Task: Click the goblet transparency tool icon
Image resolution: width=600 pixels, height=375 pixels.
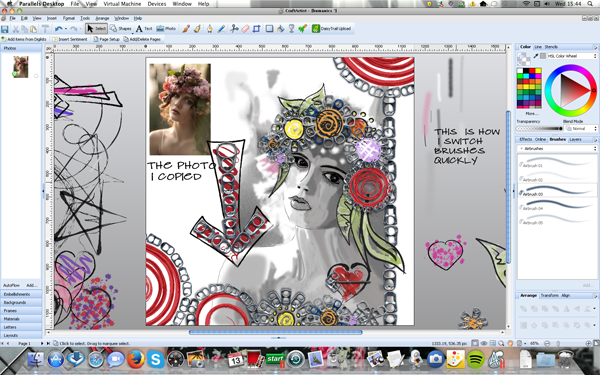Action: tap(292, 29)
